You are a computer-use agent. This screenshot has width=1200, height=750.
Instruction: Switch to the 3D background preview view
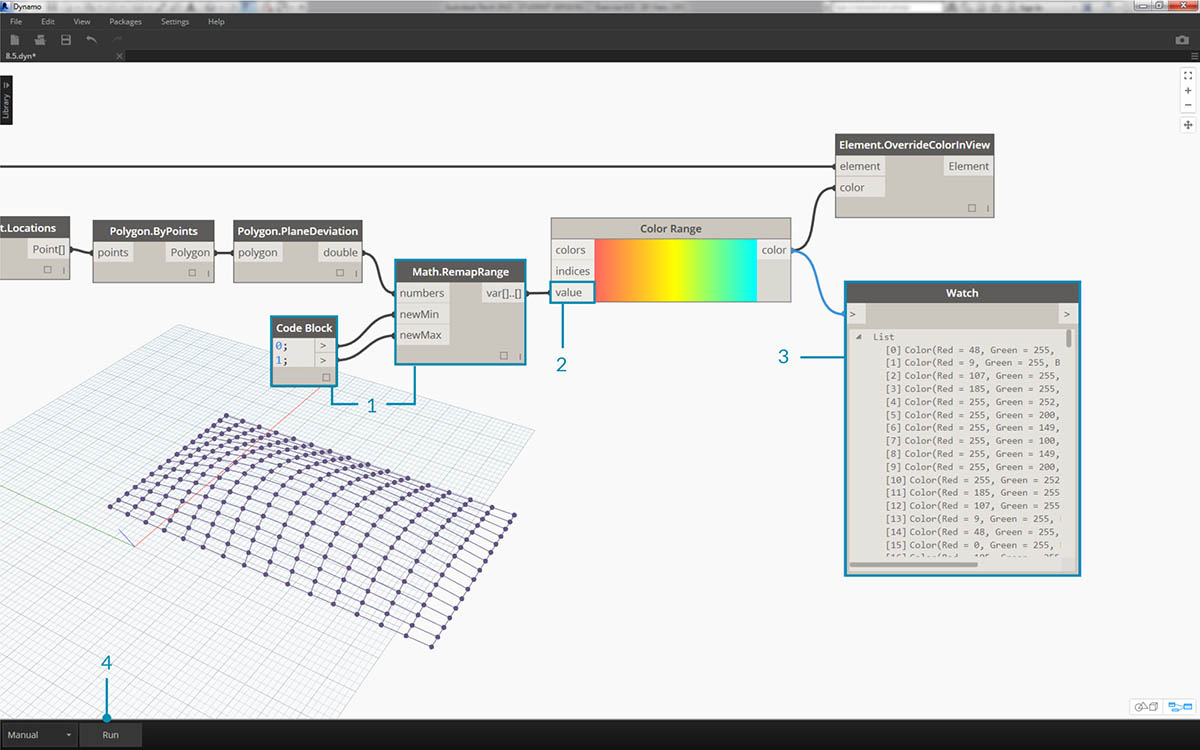click(x=1146, y=707)
